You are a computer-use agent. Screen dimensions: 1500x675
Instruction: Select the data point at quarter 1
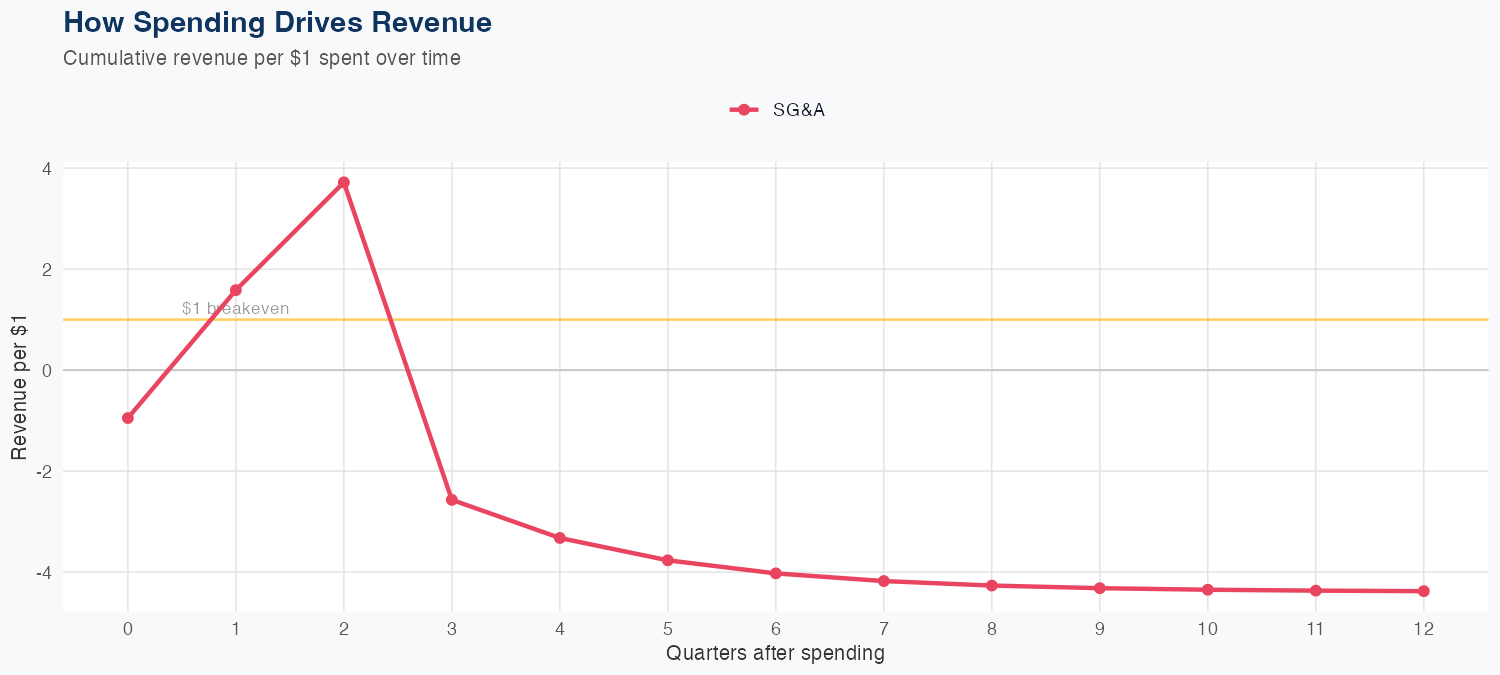pyautogui.click(x=236, y=290)
